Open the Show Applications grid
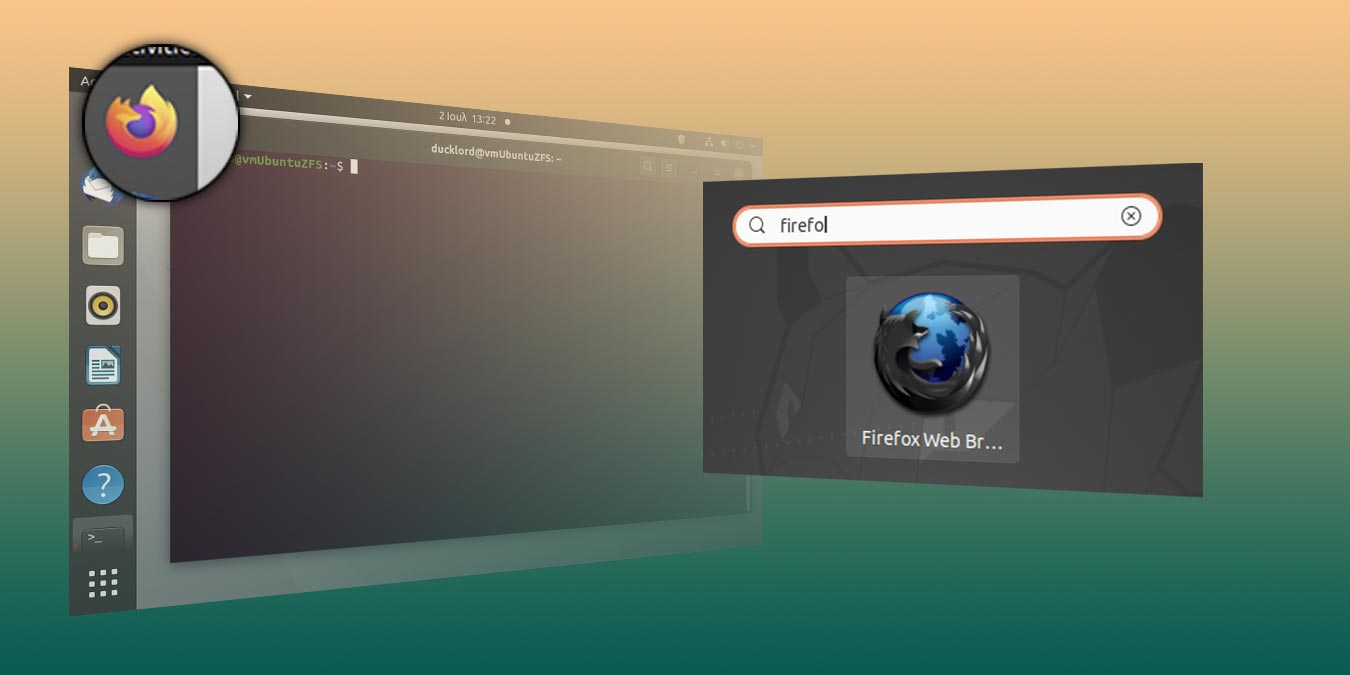 [x=103, y=582]
